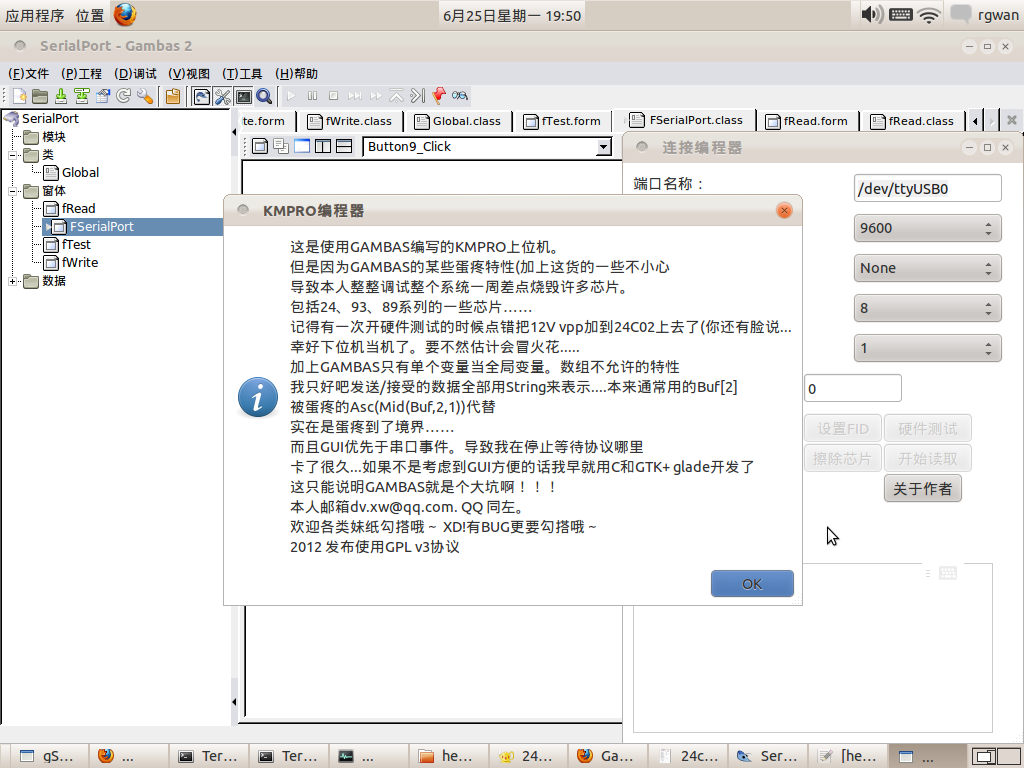Viewport: 1024px width, 768px height.
Task: Click the 关于作者 button
Action: [923, 489]
